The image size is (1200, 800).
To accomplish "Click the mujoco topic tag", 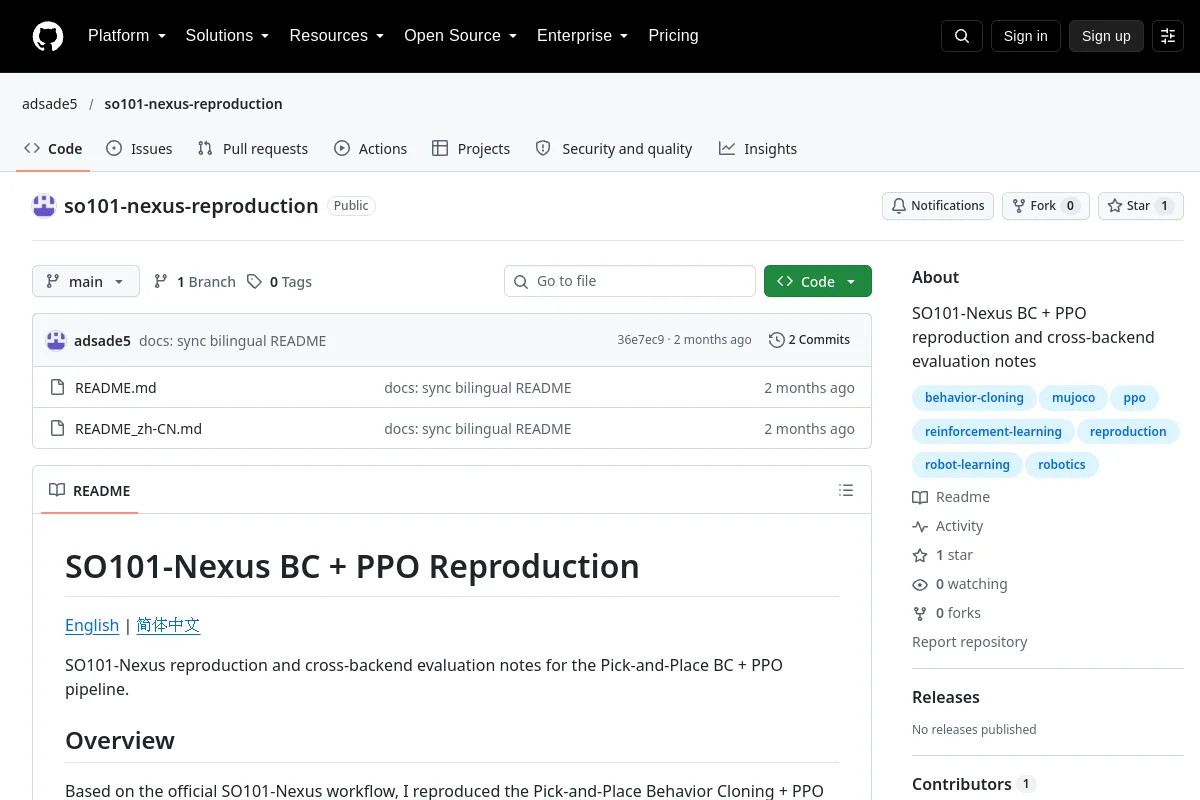I will [x=1074, y=398].
